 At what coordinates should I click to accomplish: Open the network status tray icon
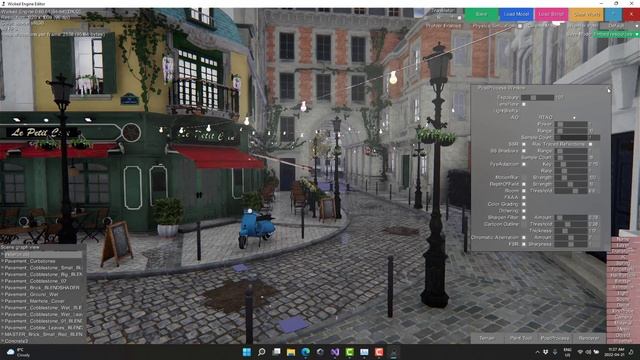[580, 352]
